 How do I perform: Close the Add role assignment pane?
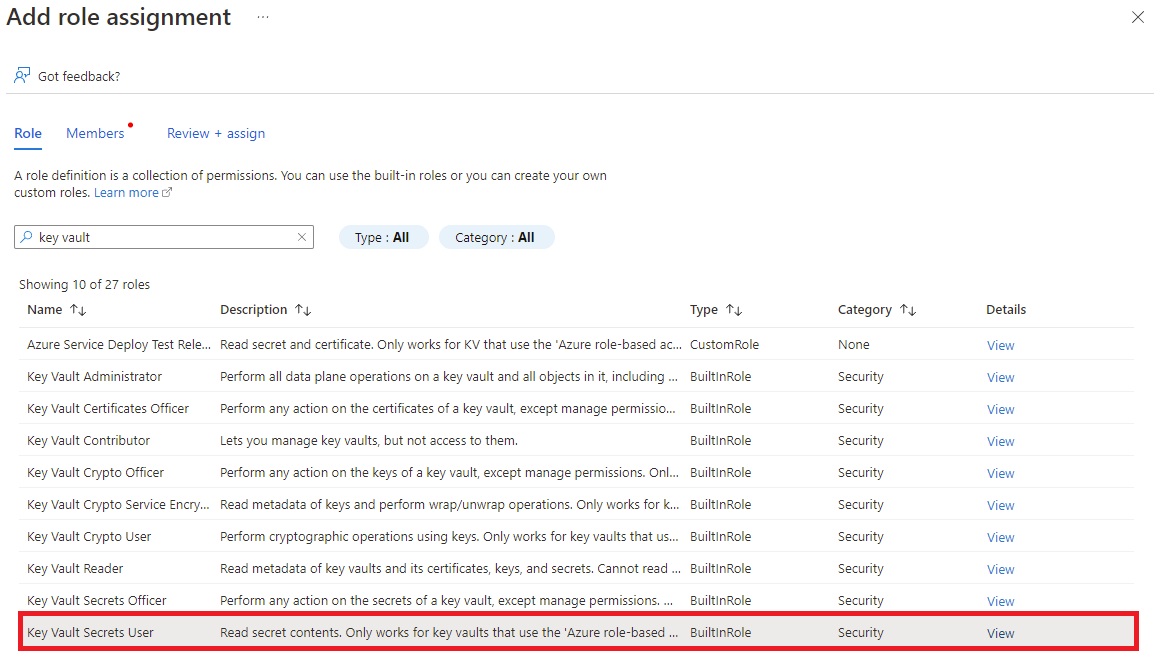click(1137, 17)
